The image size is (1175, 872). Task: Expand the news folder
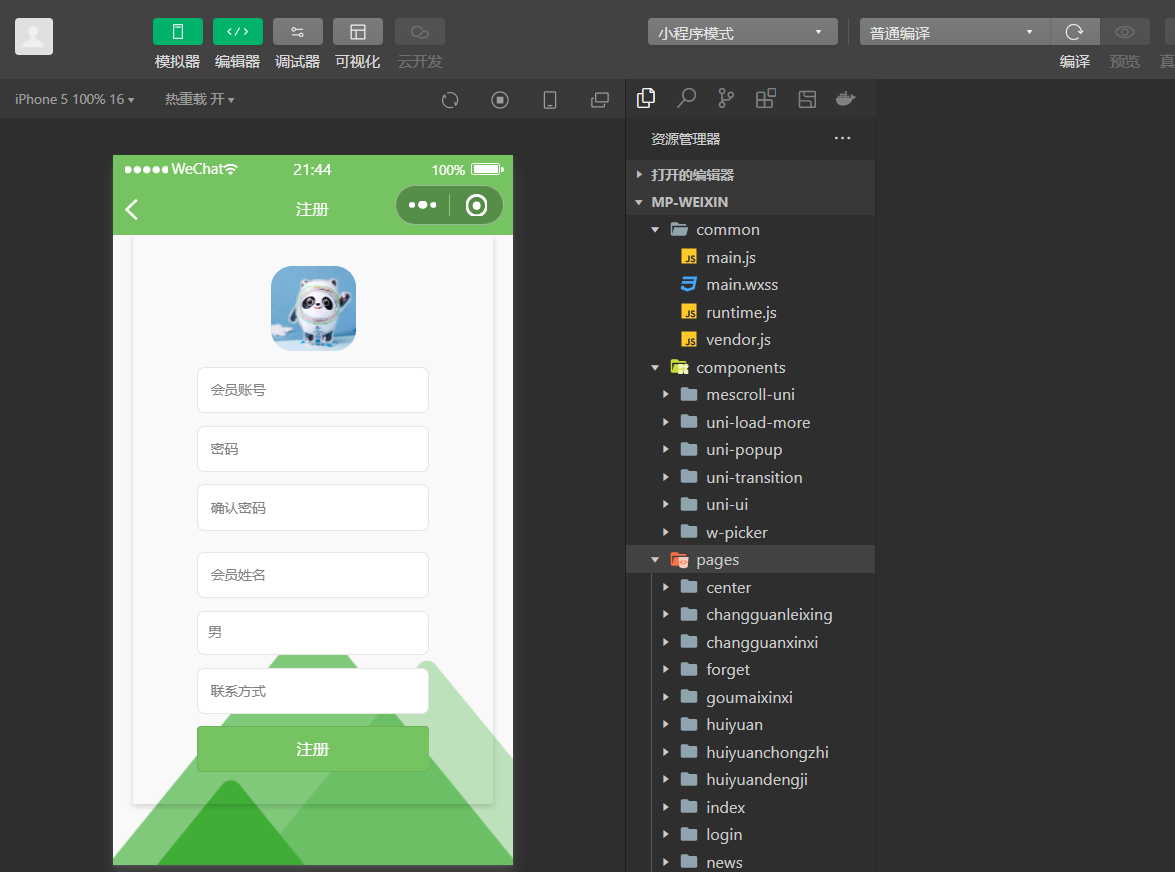(x=750, y=862)
